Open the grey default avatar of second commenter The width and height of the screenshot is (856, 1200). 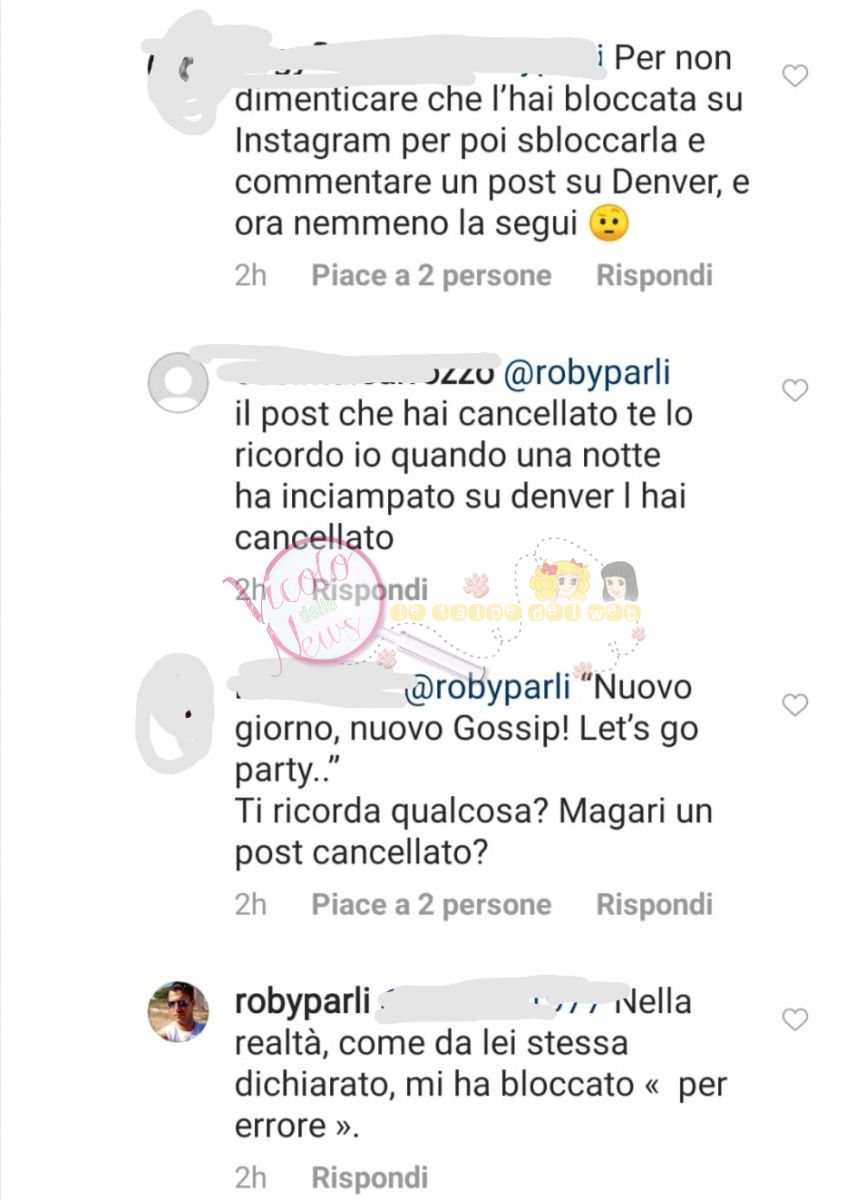(x=178, y=382)
